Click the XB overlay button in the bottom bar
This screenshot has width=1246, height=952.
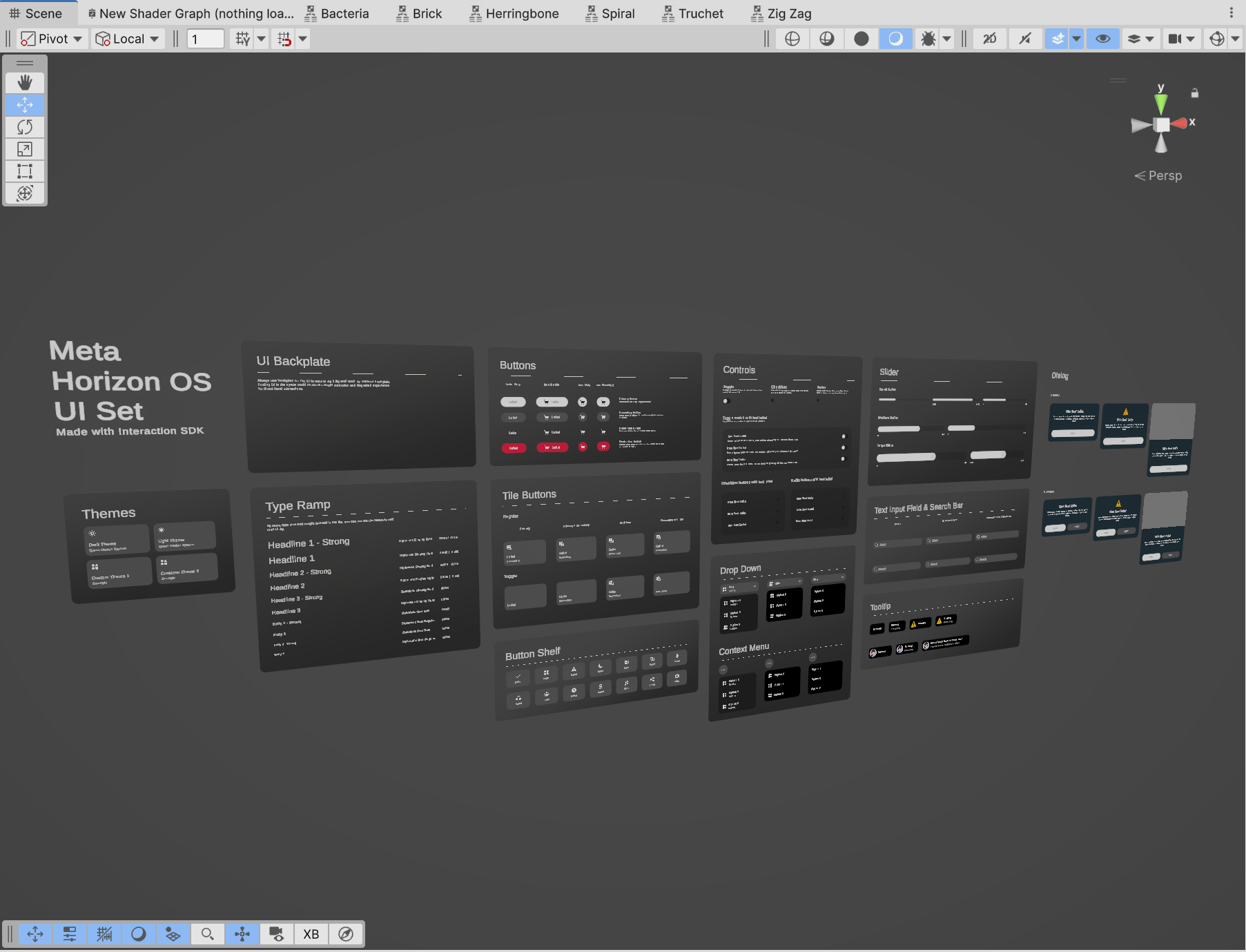click(311, 934)
